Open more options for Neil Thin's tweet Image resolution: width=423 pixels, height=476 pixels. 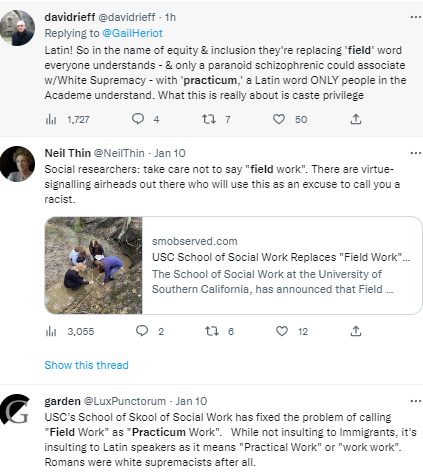[x=416, y=153]
